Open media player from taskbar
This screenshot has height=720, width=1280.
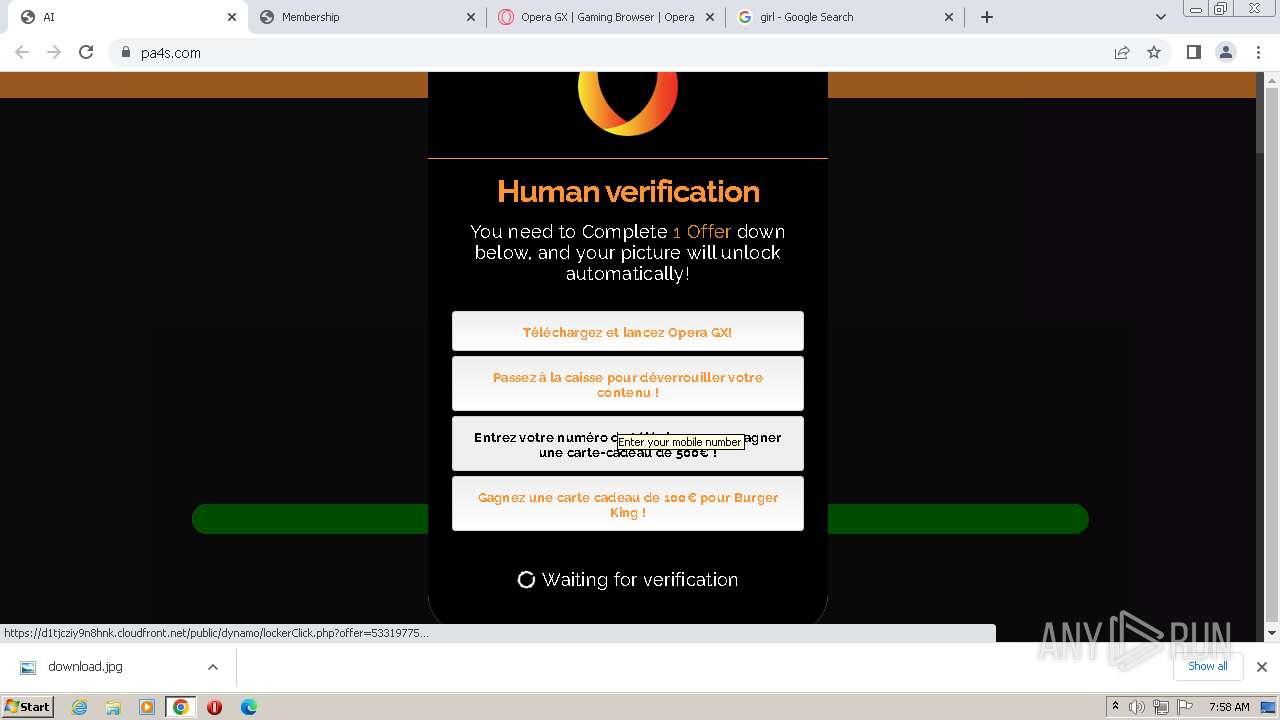(x=147, y=707)
